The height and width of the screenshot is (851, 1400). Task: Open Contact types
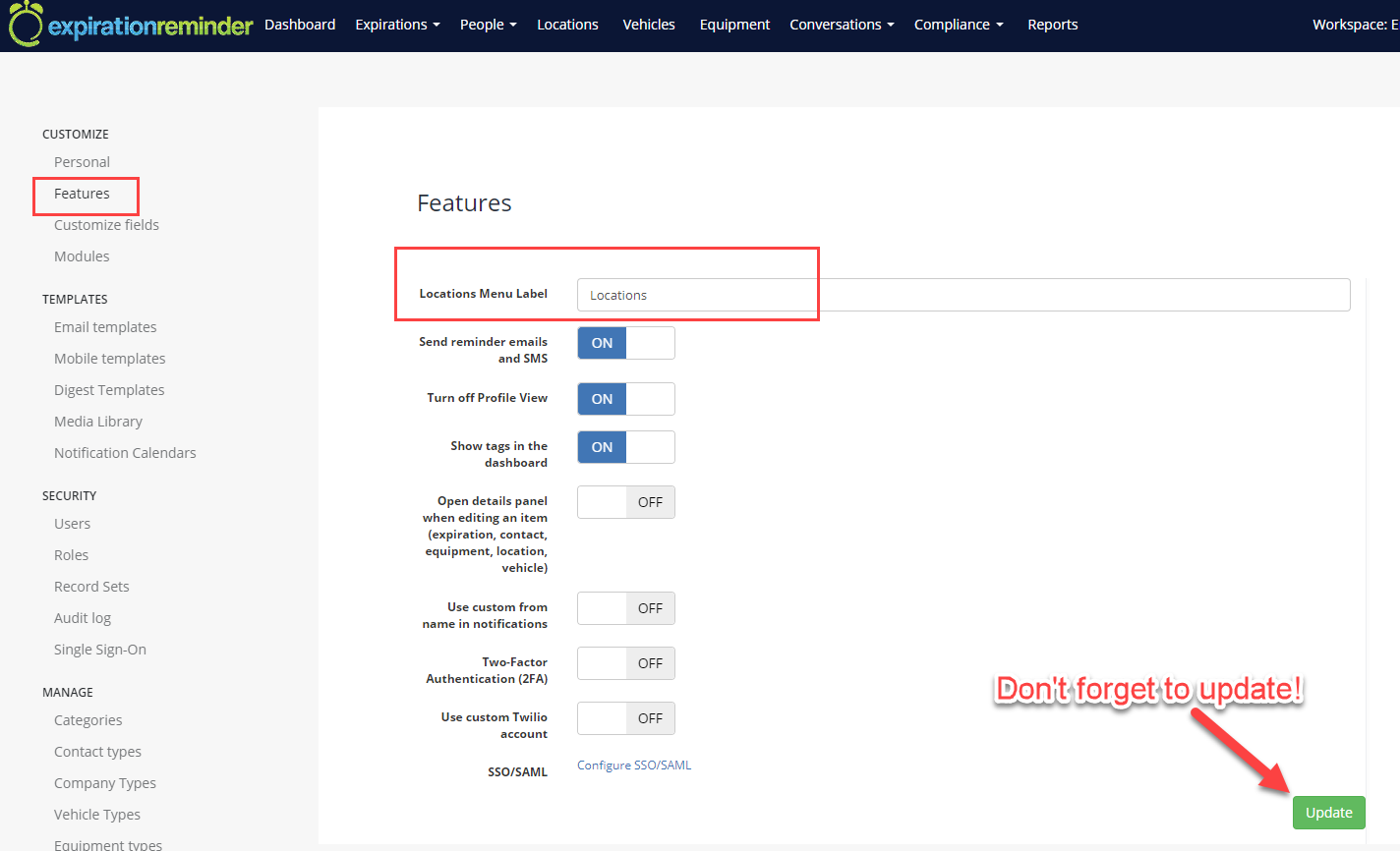pyautogui.click(x=97, y=752)
